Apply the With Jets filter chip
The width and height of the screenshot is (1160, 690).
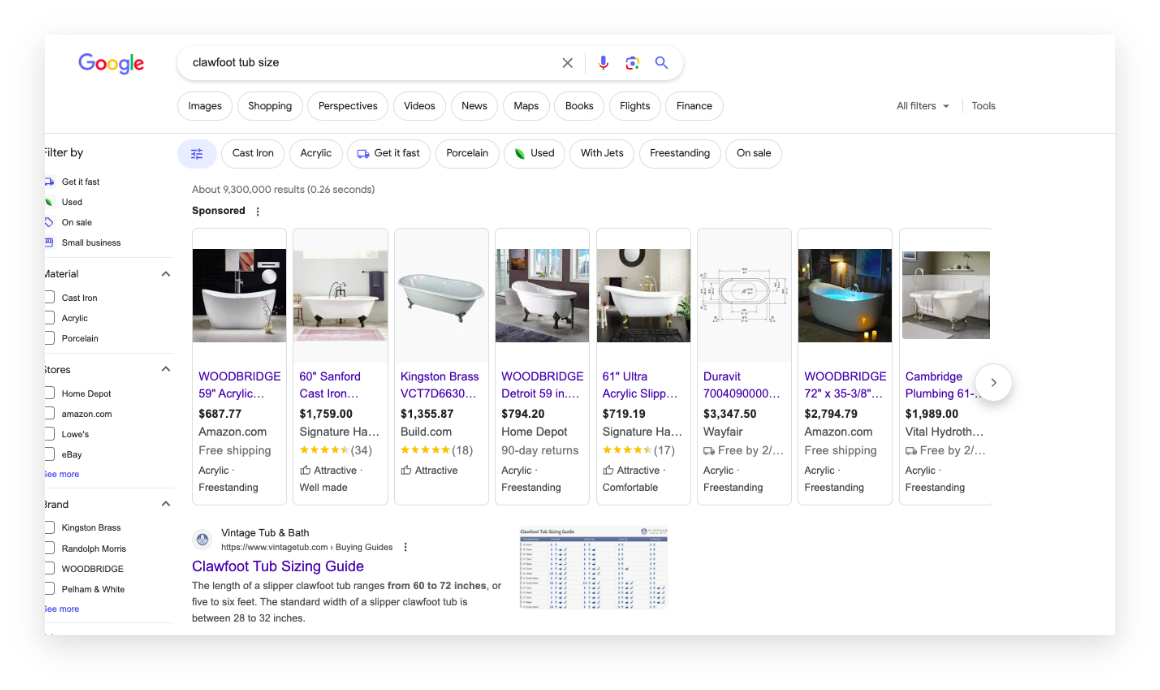pos(601,154)
